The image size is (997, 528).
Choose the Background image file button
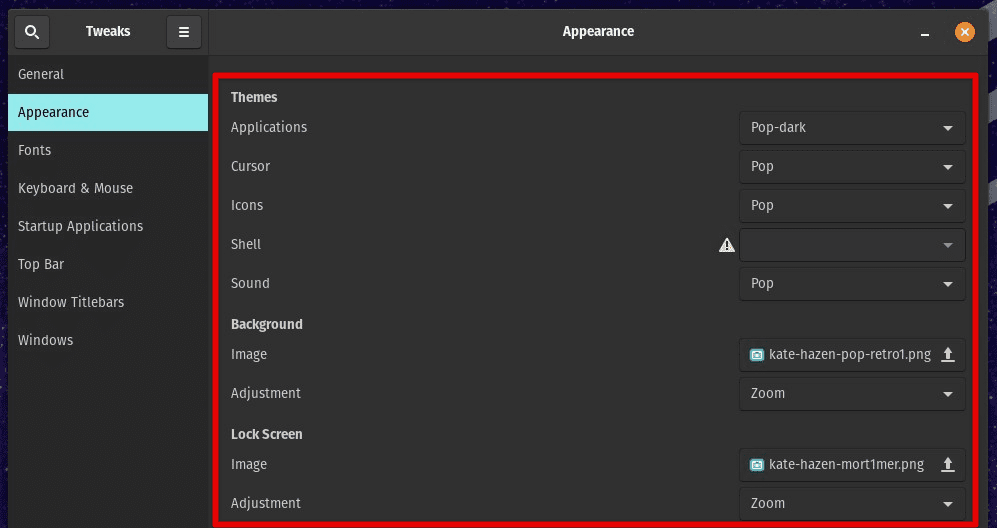852,355
